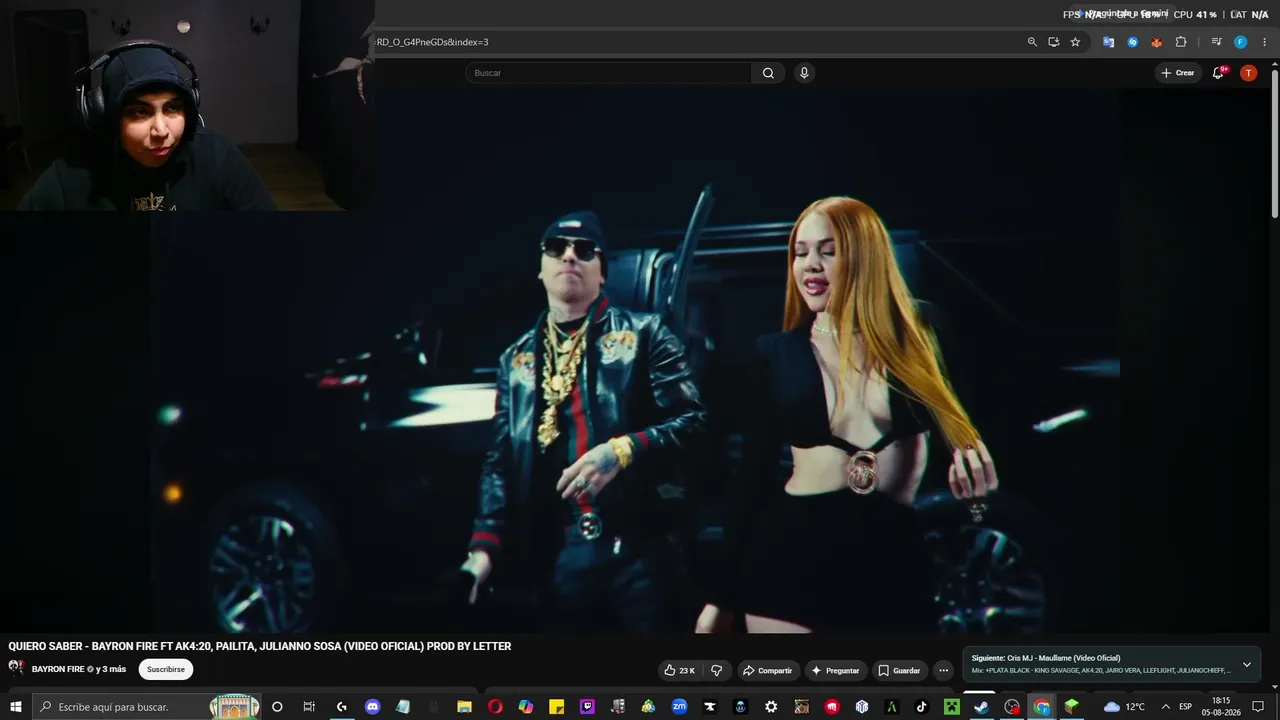The image size is (1280, 720).
Task: Click the browser zoom magnifier icon in address bar
Action: tap(1032, 42)
